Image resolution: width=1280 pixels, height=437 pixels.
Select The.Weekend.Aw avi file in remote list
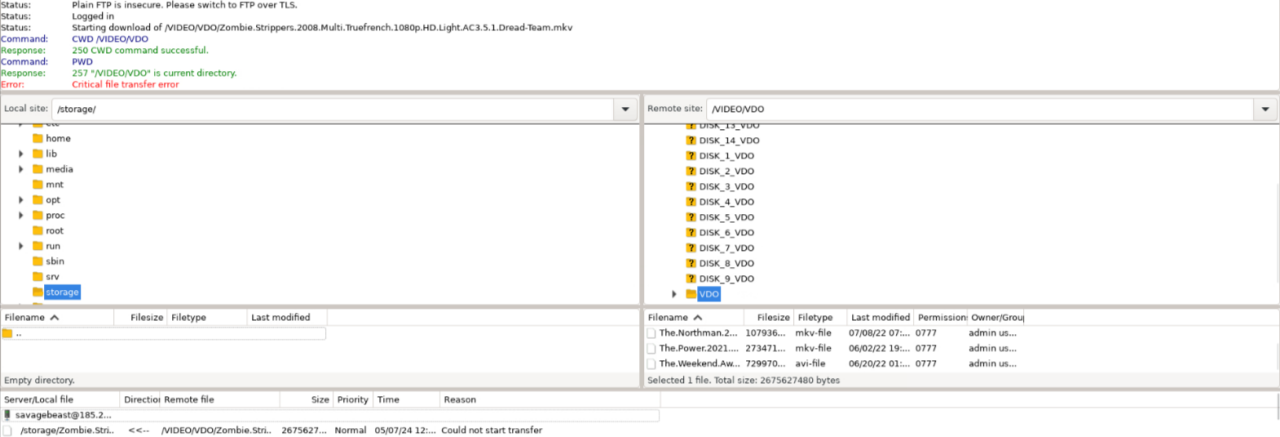click(700, 364)
